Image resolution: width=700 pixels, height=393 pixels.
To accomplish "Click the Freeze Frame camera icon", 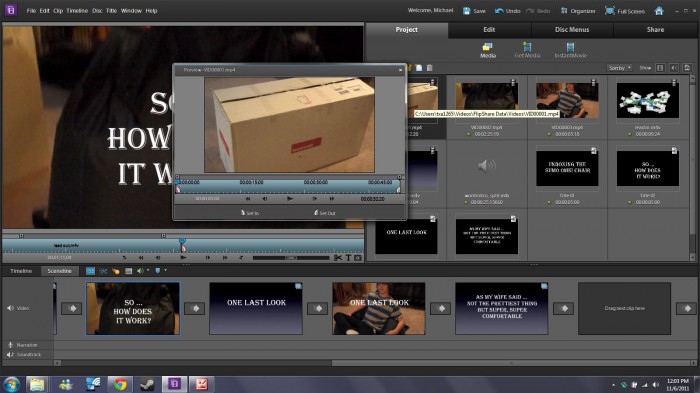I will (x=358, y=258).
